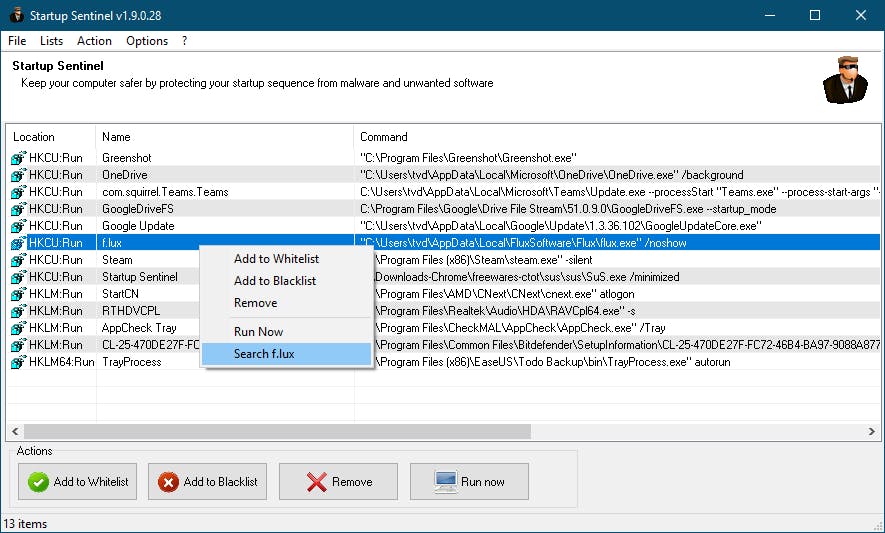The height and width of the screenshot is (533, 885).
Task: Click the AppCheck.exe /Tray command
Action: tap(520, 327)
